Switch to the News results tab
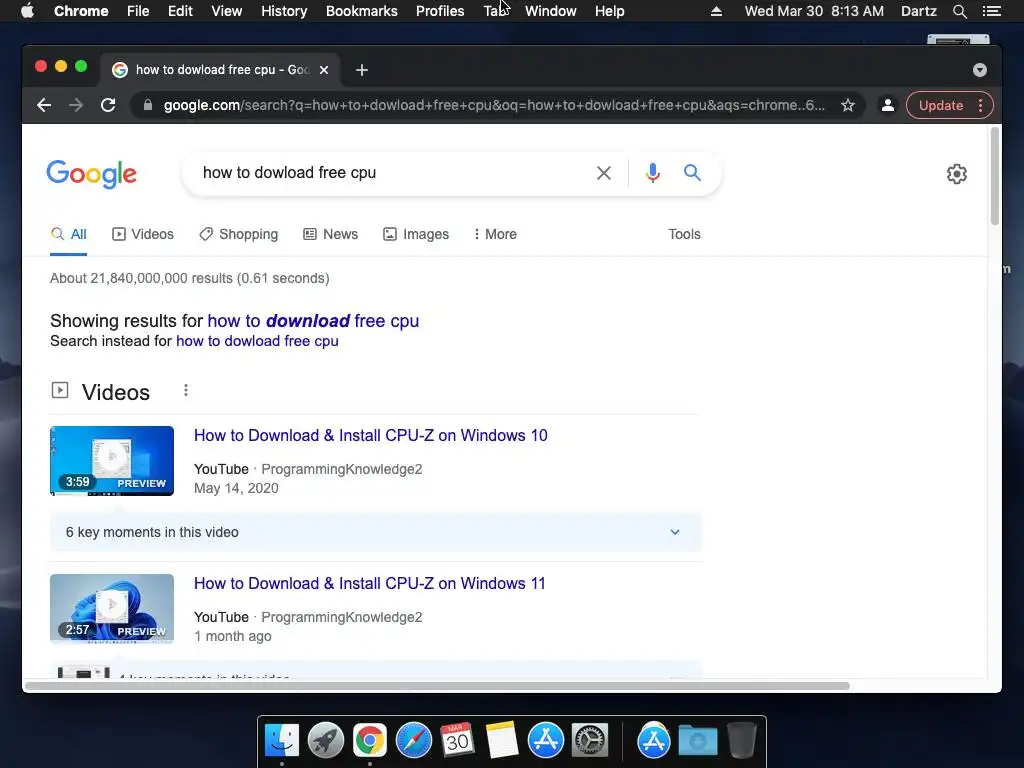The image size is (1024, 768). [330, 234]
